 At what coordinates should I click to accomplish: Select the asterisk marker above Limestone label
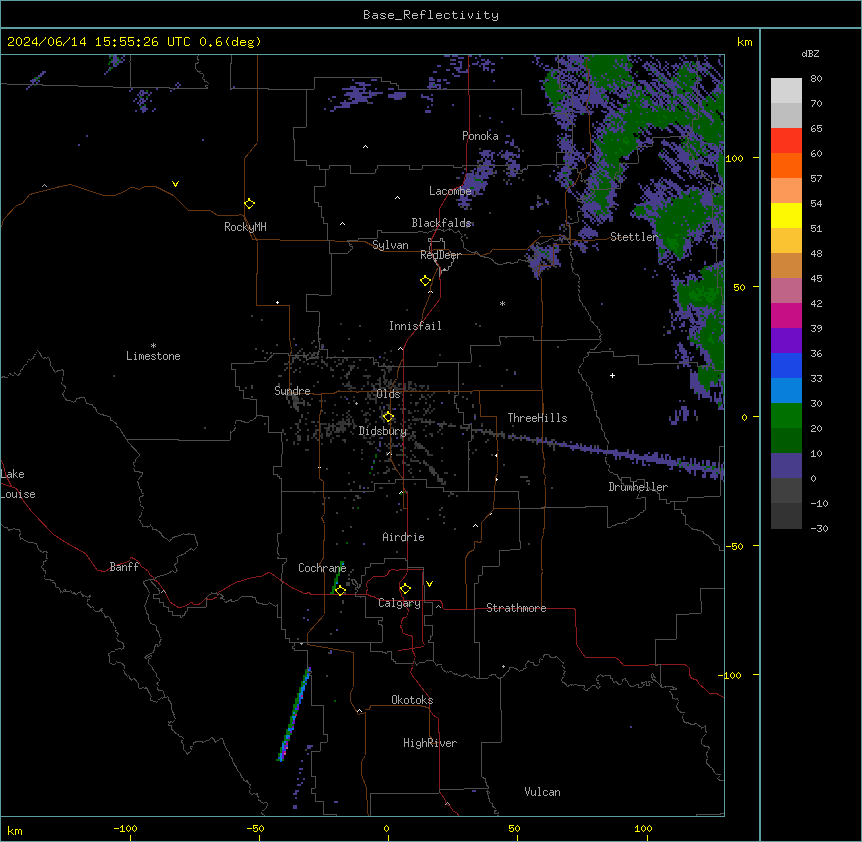pos(153,346)
